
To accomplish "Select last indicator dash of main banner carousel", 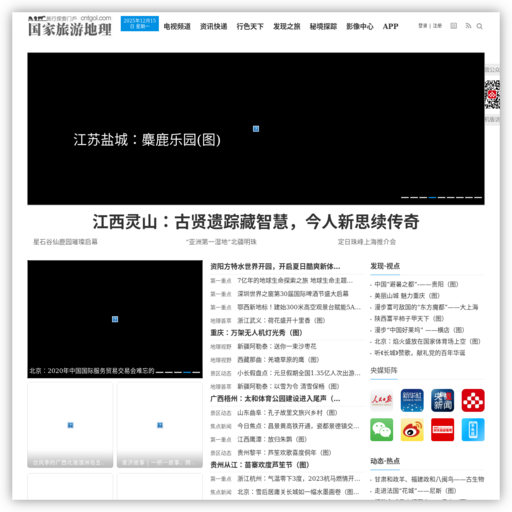I will 478,197.
